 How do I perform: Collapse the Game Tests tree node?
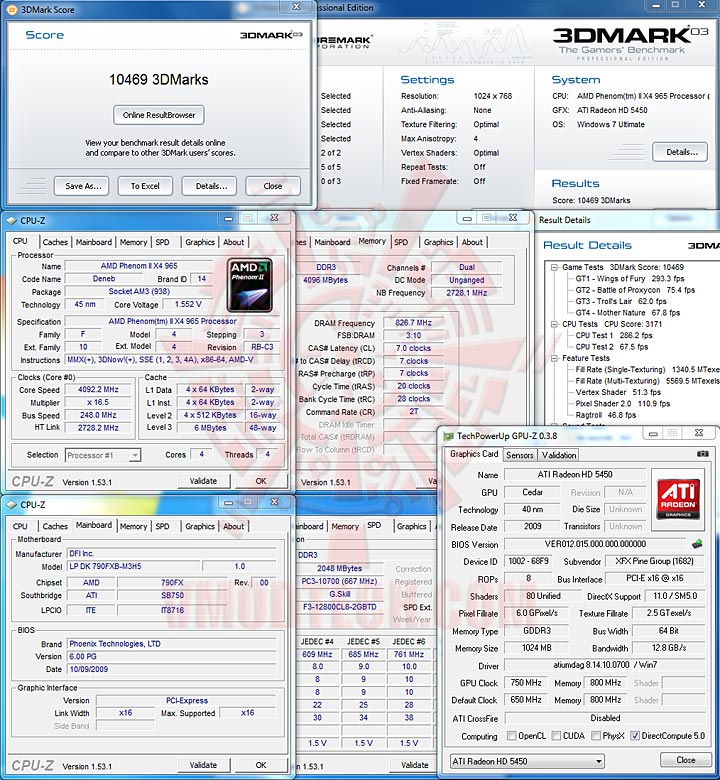554,267
